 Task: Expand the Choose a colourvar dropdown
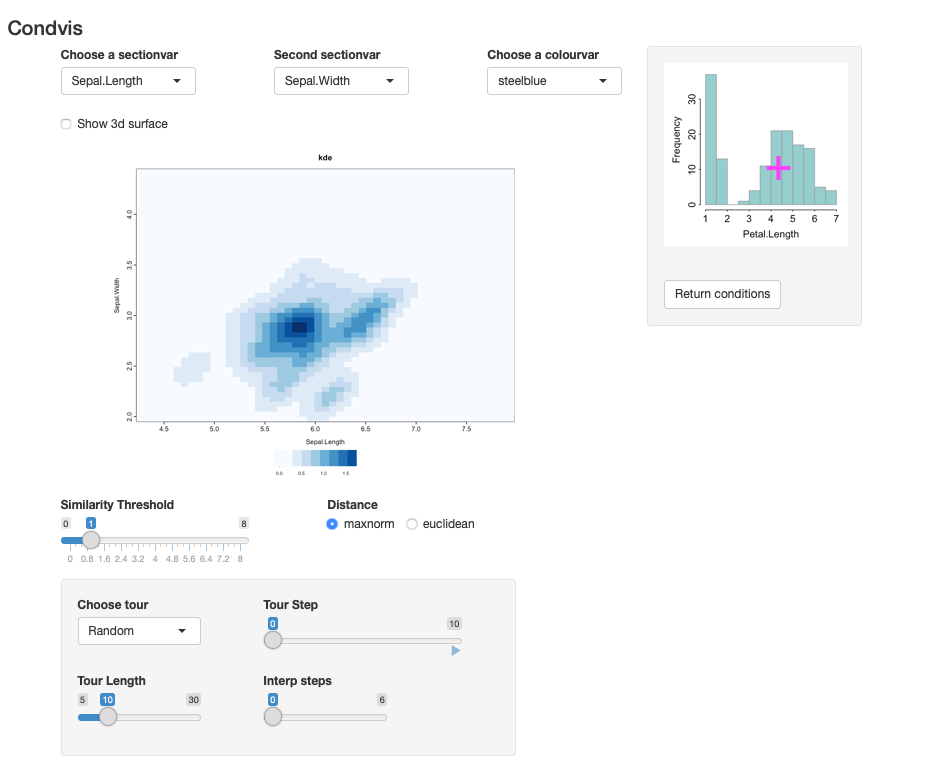[554, 81]
